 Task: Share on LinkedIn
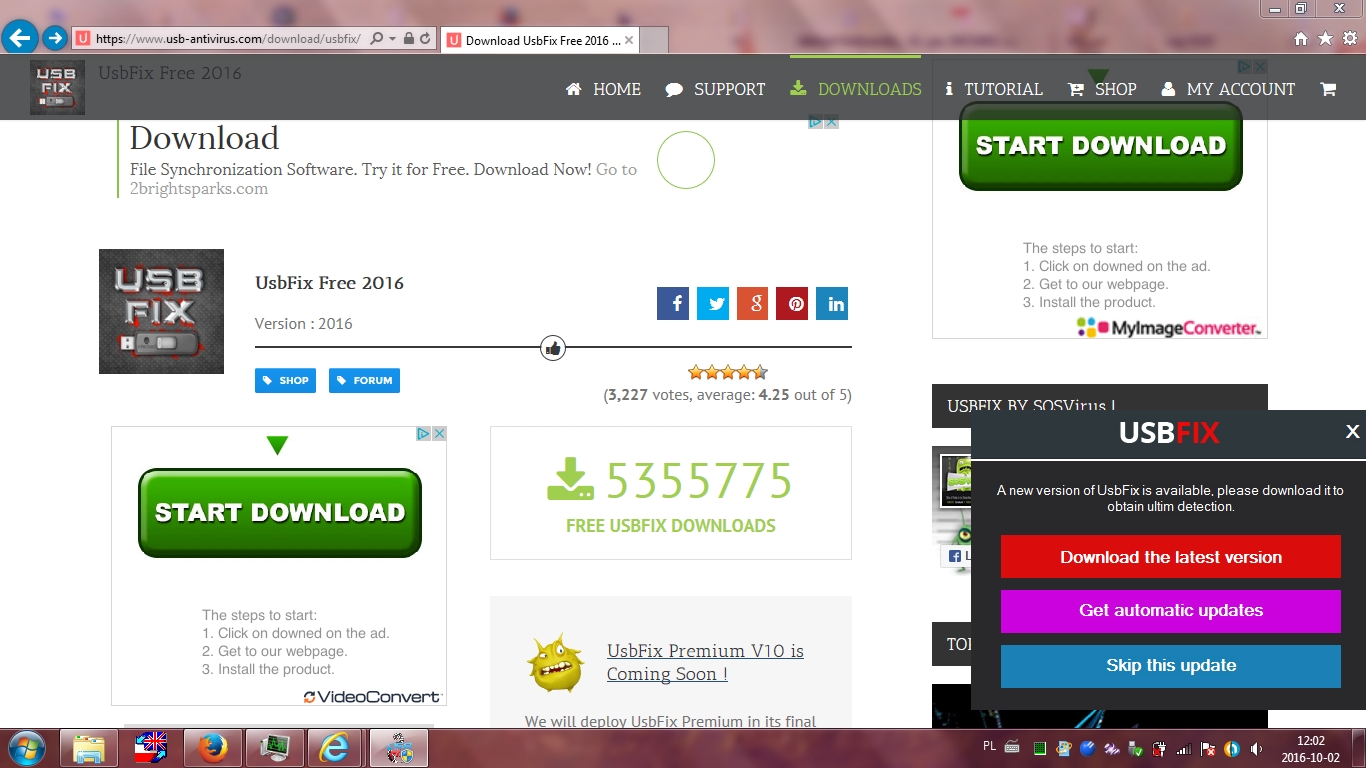tap(832, 303)
